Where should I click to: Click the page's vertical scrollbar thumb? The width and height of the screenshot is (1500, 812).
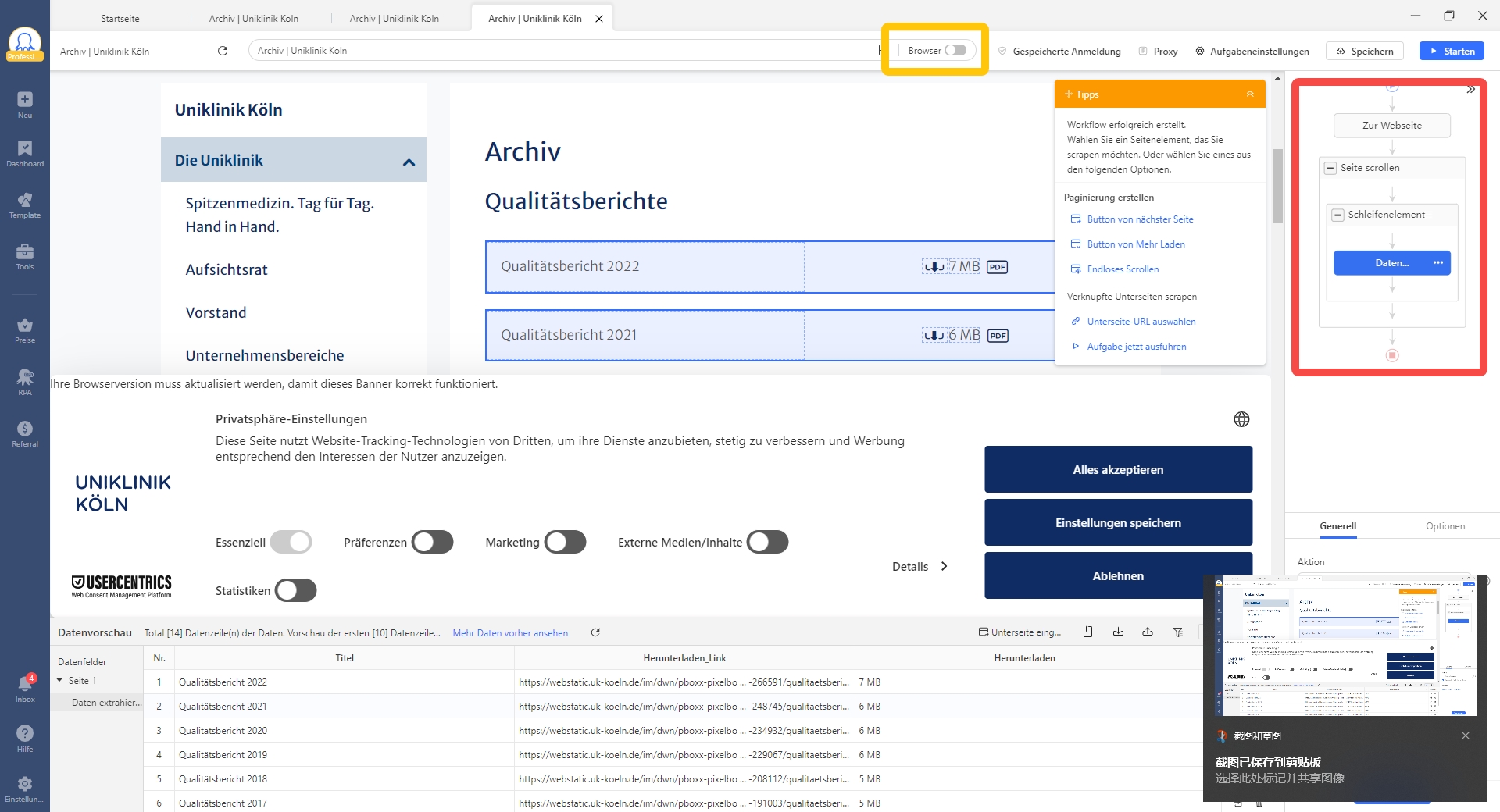1277,186
